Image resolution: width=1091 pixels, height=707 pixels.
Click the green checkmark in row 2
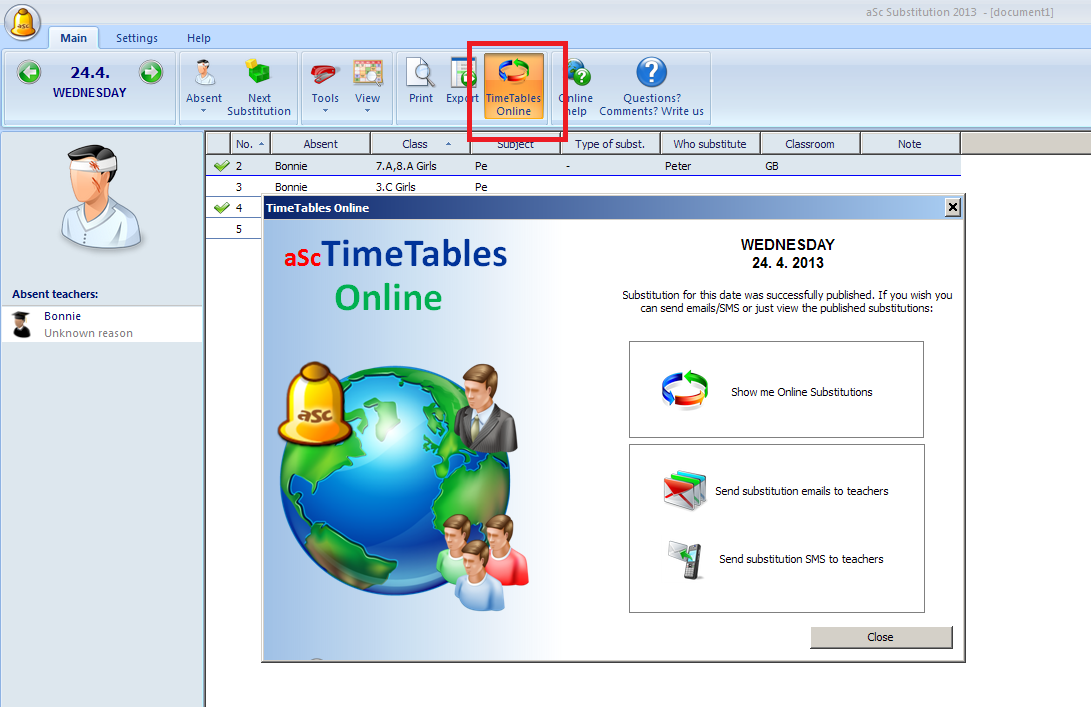pyautogui.click(x=222, y=166)
